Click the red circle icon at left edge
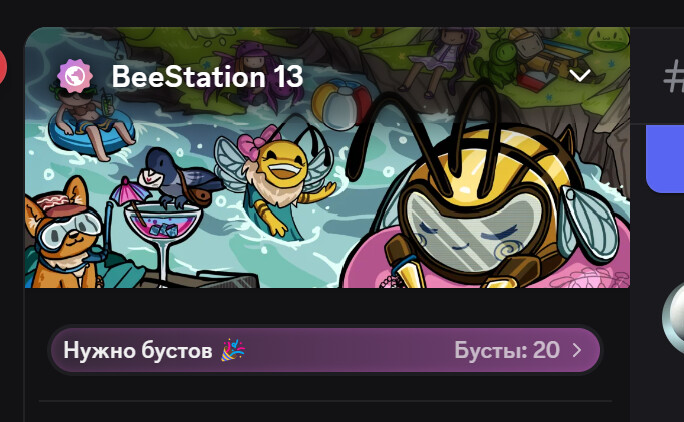 2,68
